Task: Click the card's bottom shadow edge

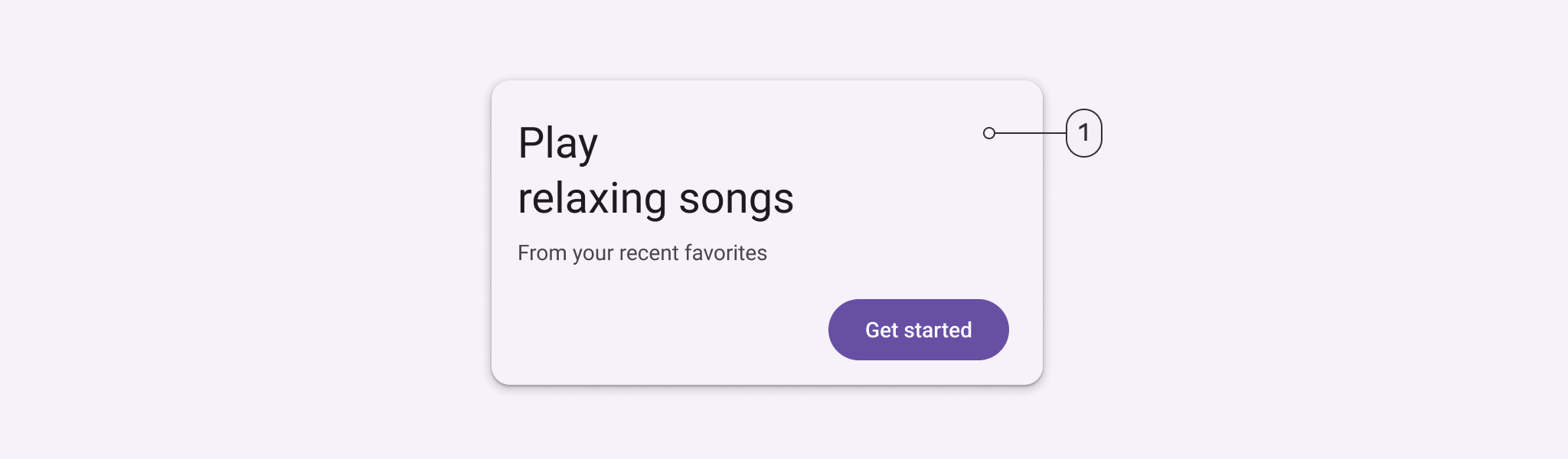Action: [766, 386]
